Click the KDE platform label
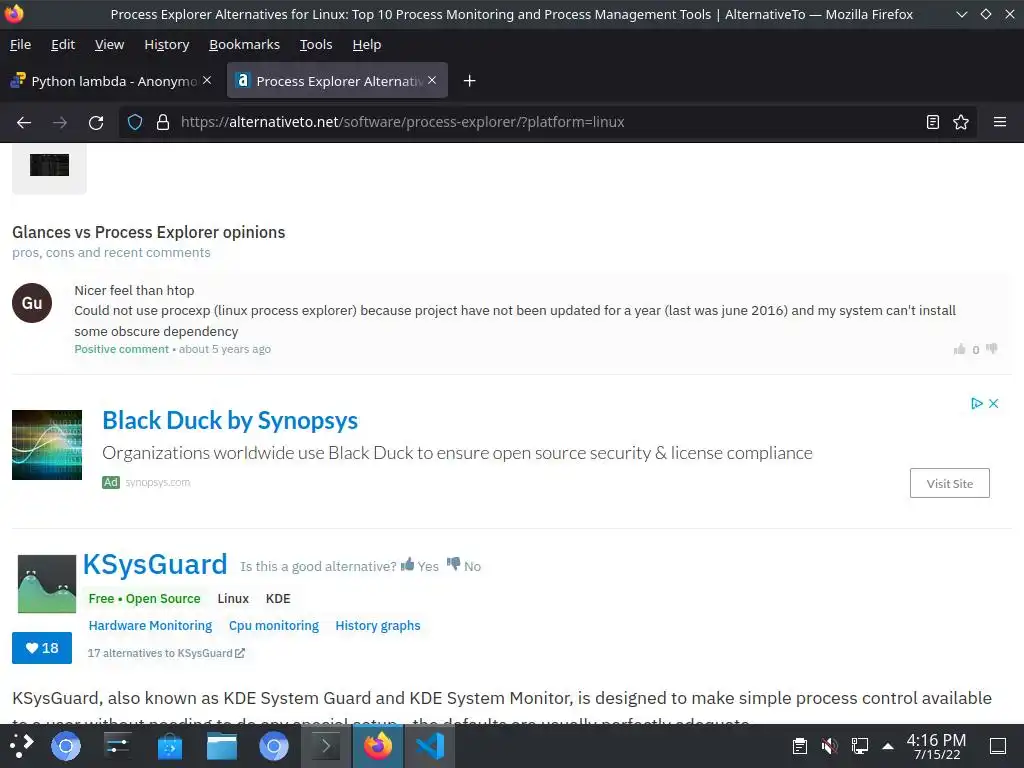 point(278,599)
